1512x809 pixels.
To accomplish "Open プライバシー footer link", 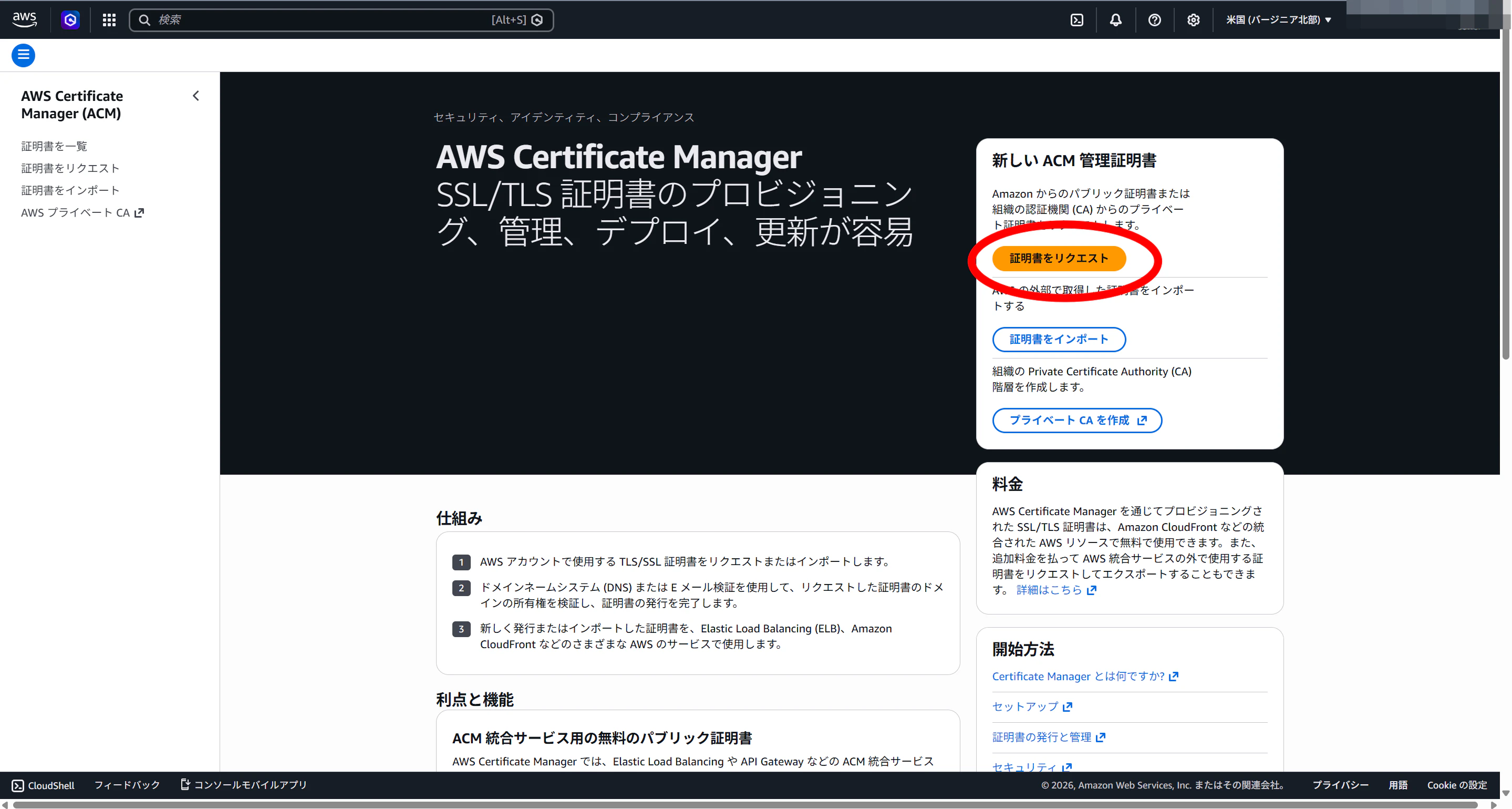I will [1340, 785].
